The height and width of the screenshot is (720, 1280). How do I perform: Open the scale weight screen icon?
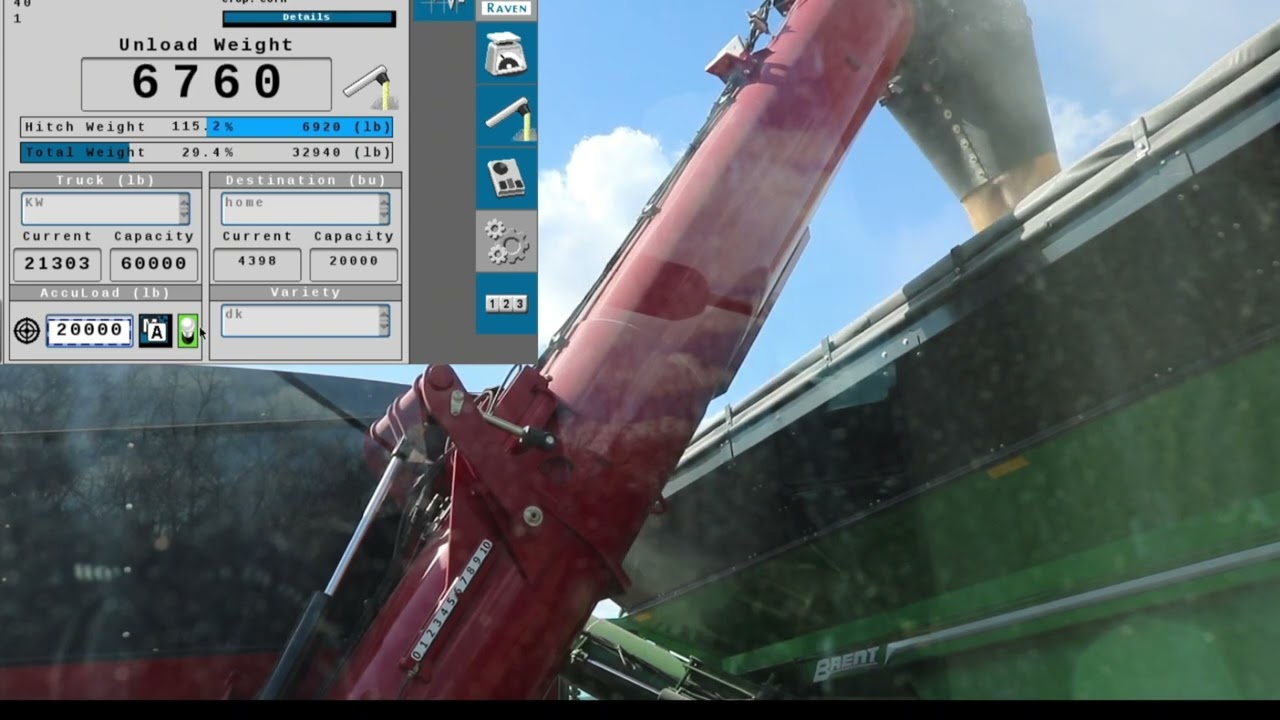[x=506, y=53]
